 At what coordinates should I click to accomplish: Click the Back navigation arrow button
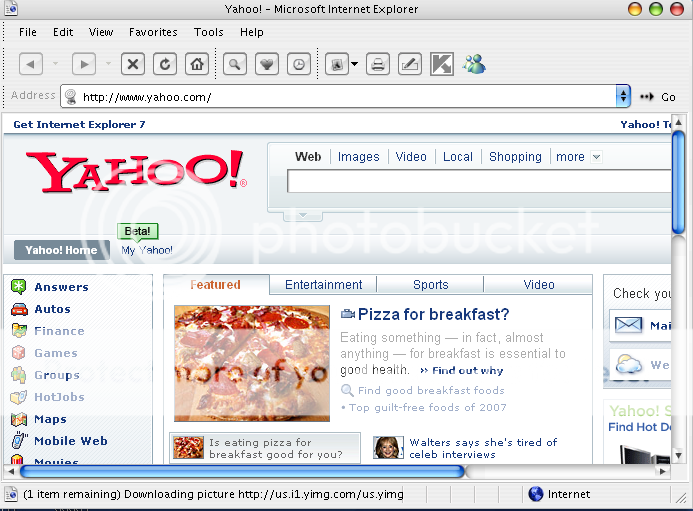(31, 64)
